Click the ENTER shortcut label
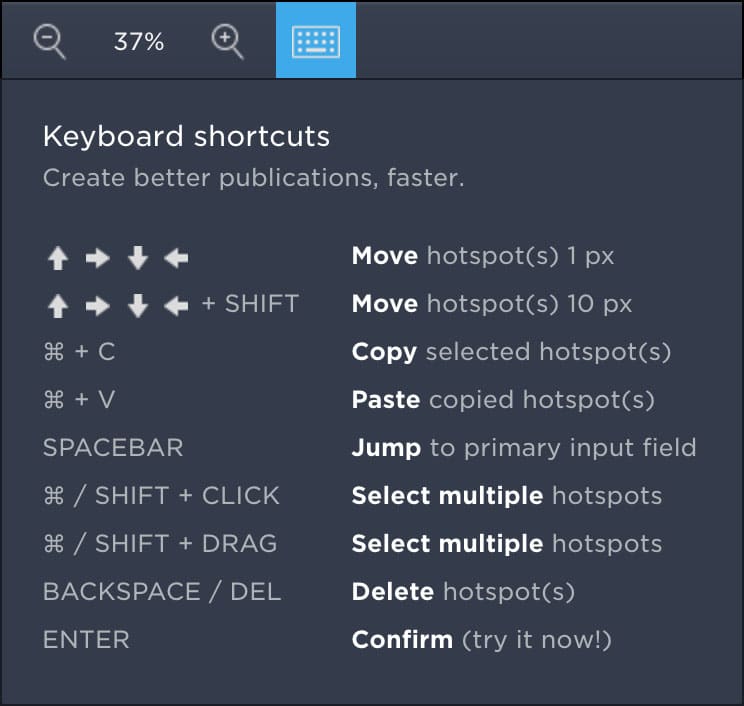 (86, 639)
